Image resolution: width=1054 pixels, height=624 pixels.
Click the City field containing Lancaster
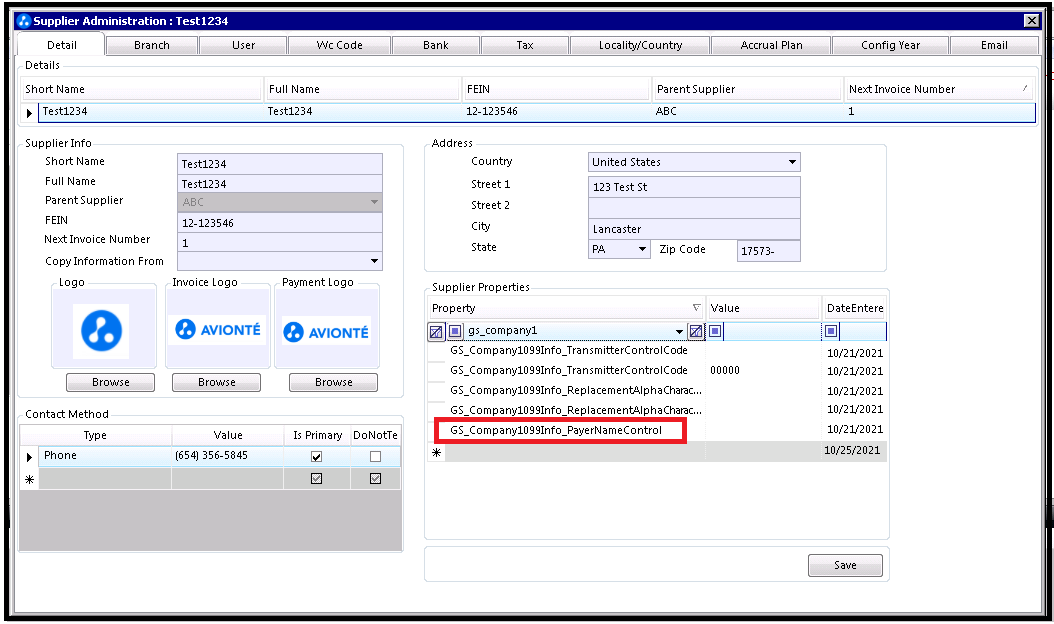tap(694, 229)
